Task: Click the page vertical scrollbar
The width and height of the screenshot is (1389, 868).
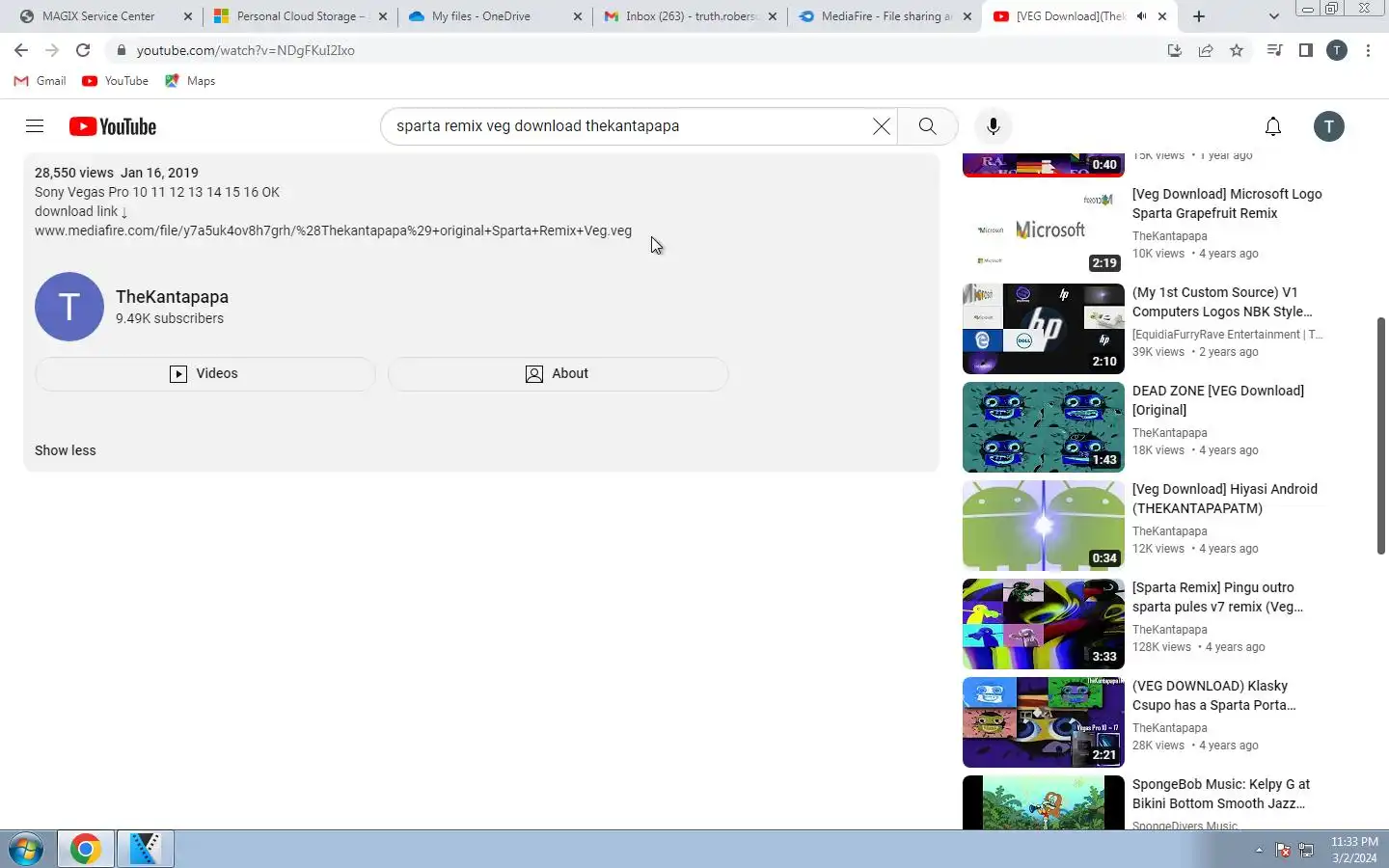Action: 1380,434
